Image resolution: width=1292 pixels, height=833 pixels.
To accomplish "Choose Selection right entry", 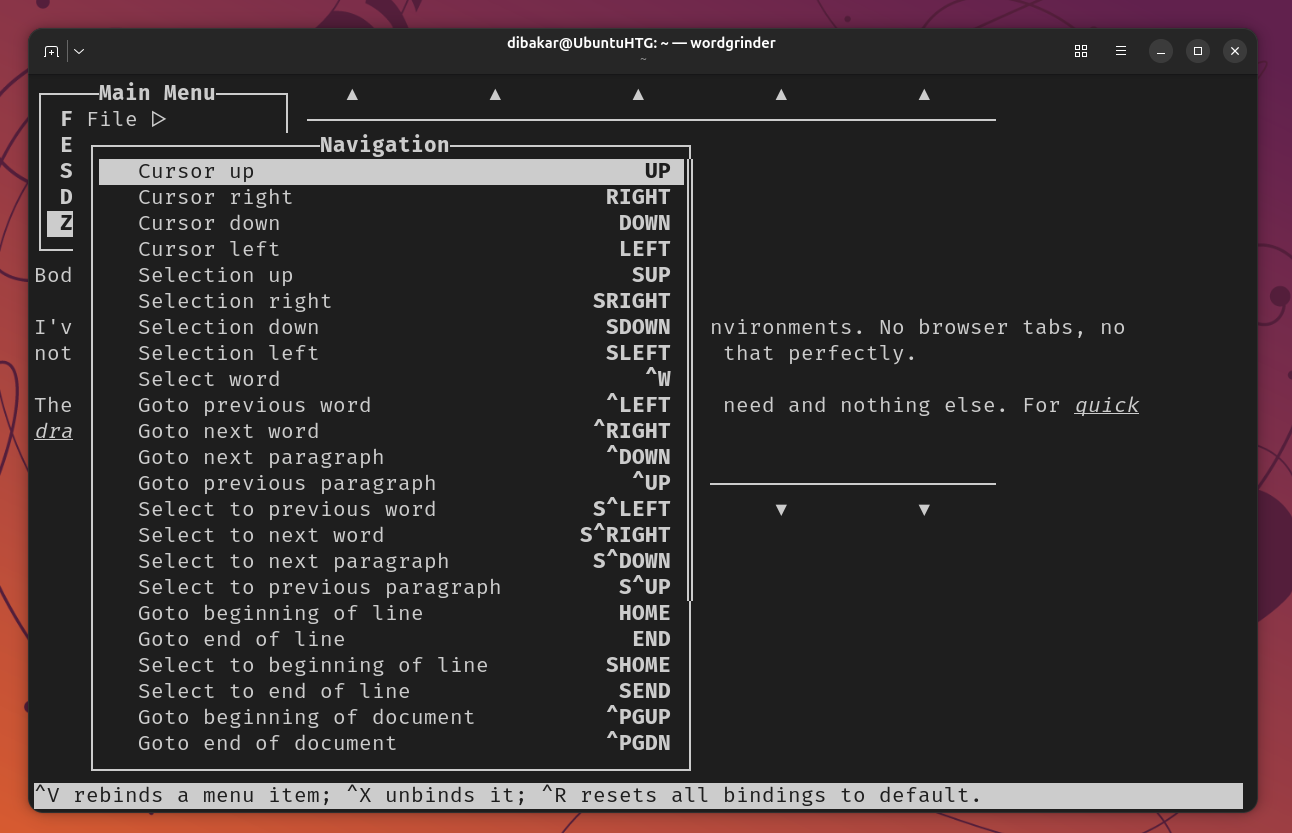I will pos(391,301).
